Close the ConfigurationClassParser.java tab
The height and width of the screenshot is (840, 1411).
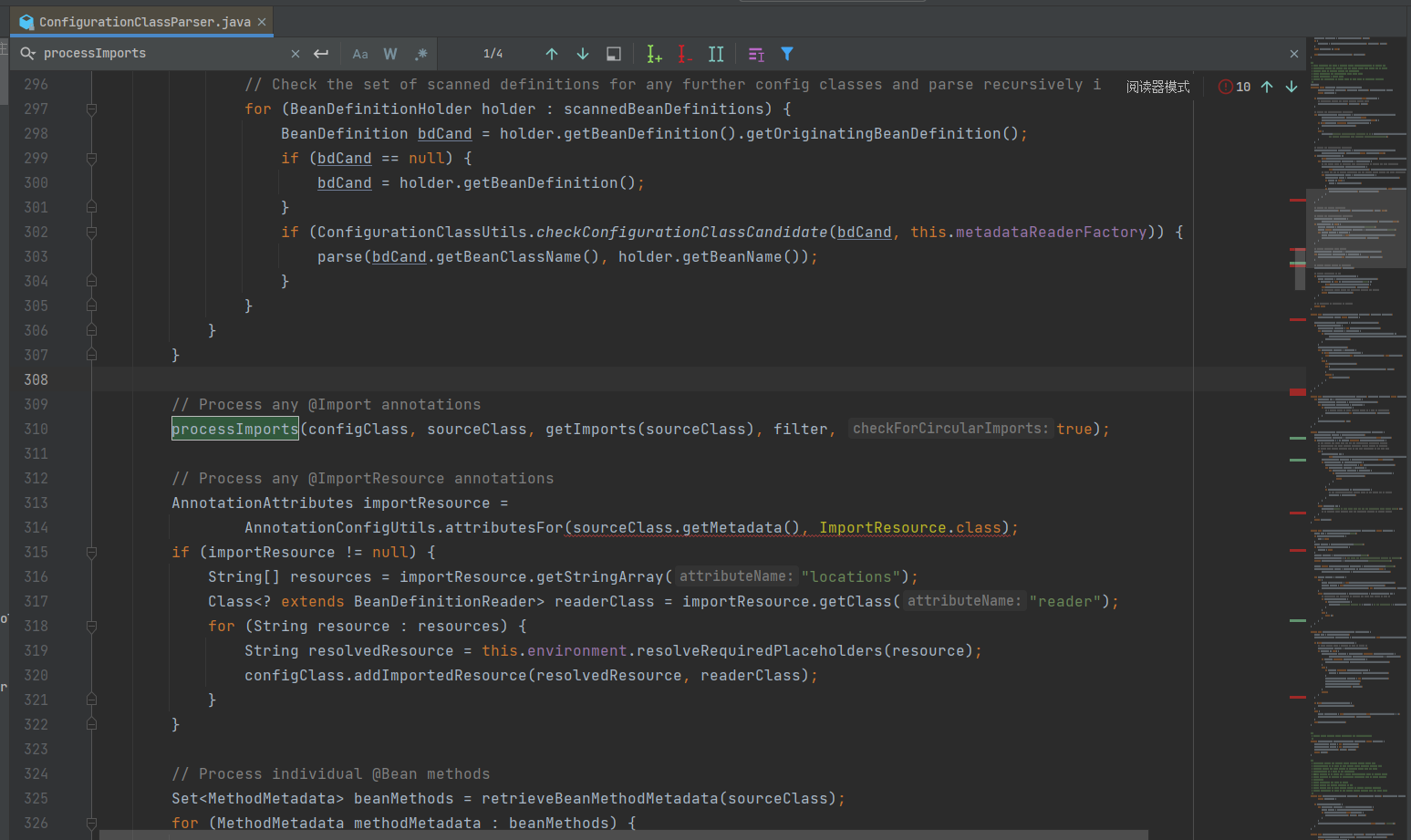click(262, 22)
